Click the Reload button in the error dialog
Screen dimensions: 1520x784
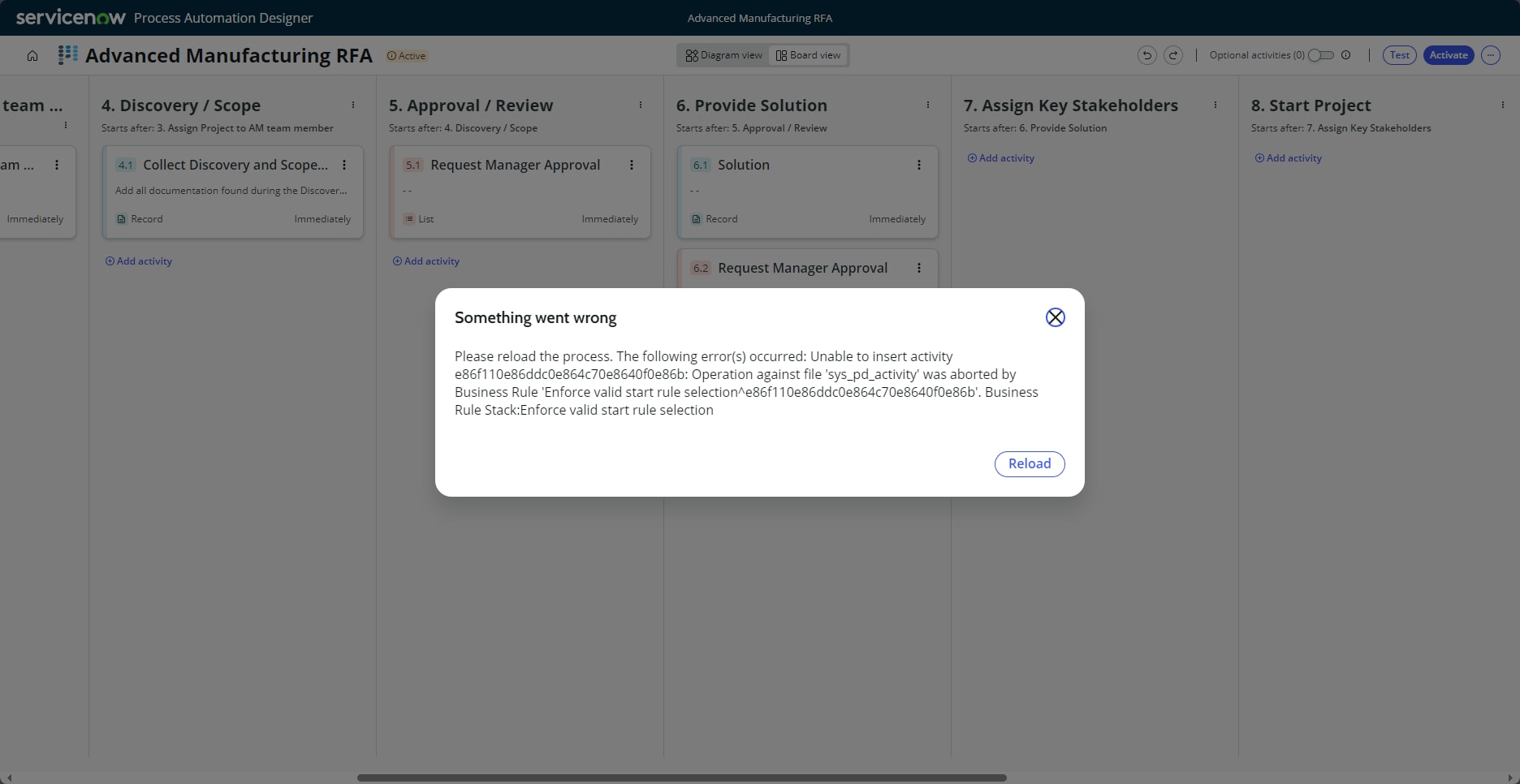point(1029,463)
